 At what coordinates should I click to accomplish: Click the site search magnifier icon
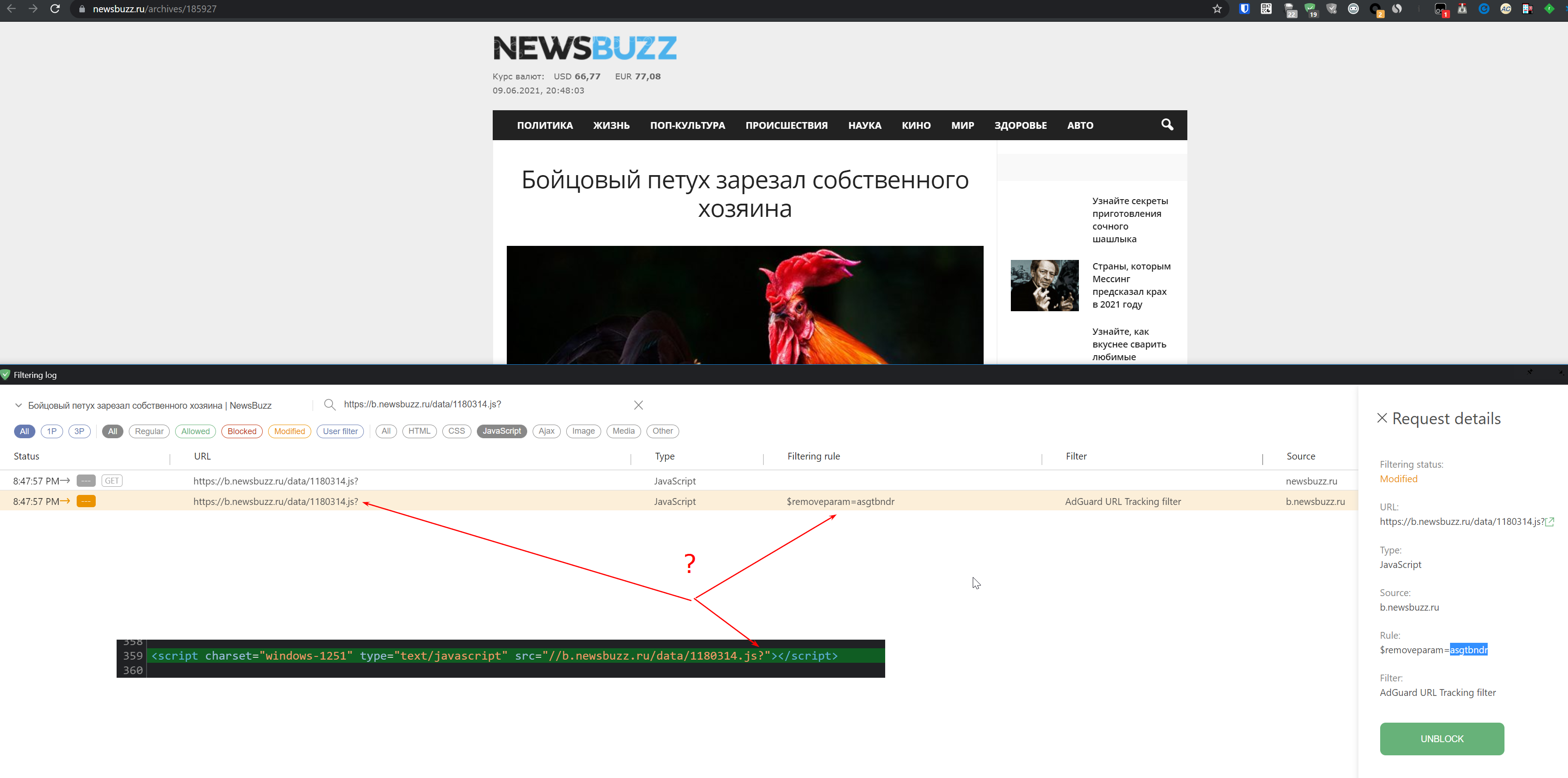coord(1167,125)
